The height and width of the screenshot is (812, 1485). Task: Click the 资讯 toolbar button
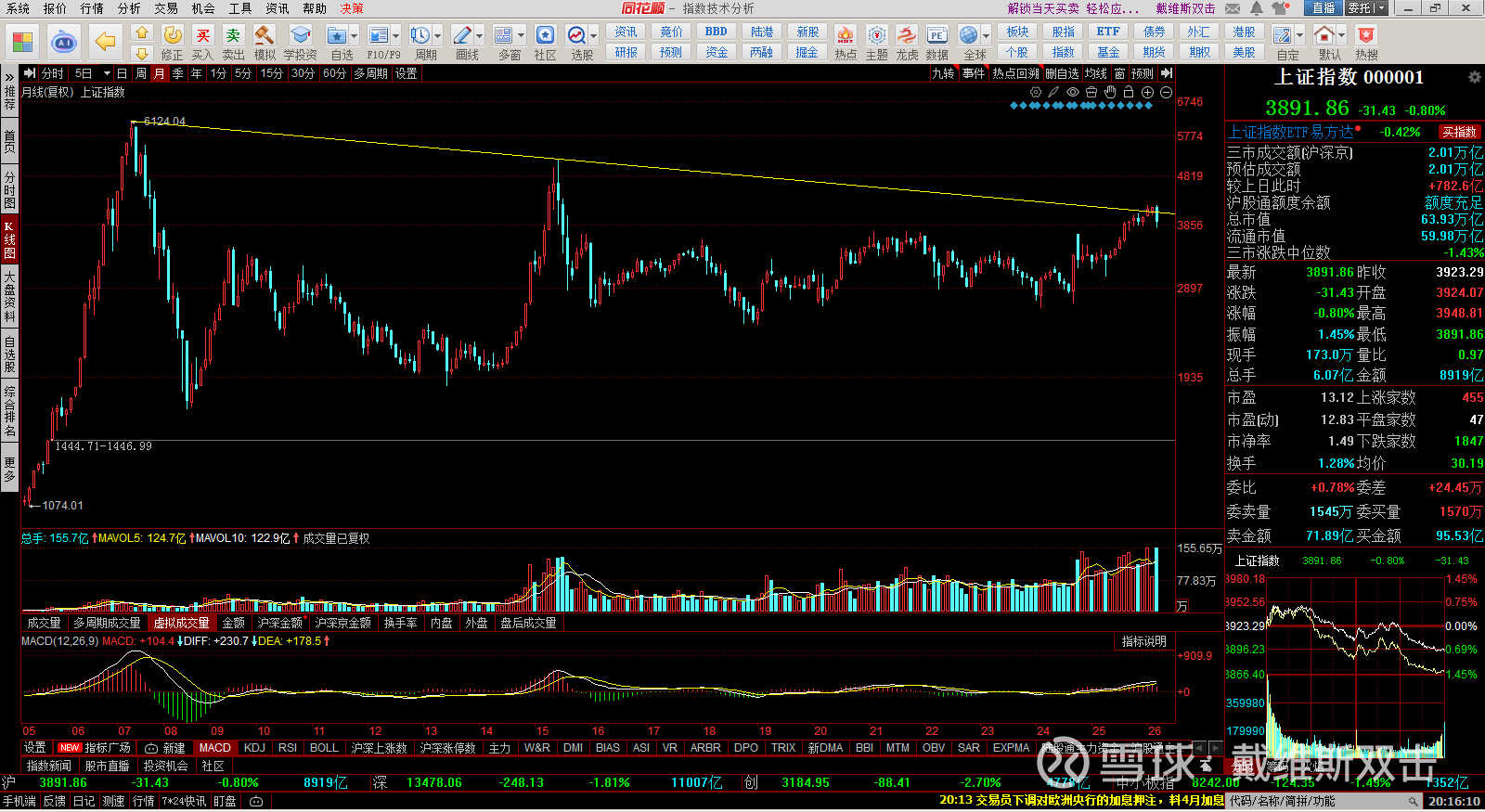(x=626, y=32)
